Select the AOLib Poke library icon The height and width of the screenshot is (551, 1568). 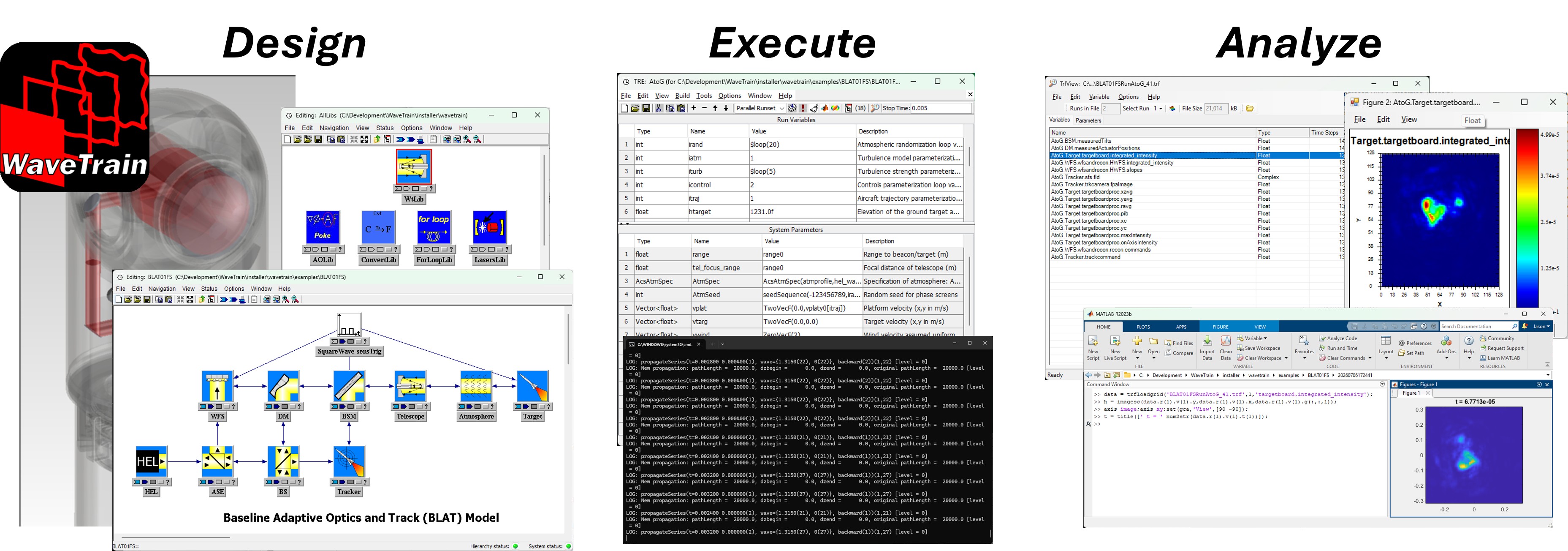click(322, 227)
